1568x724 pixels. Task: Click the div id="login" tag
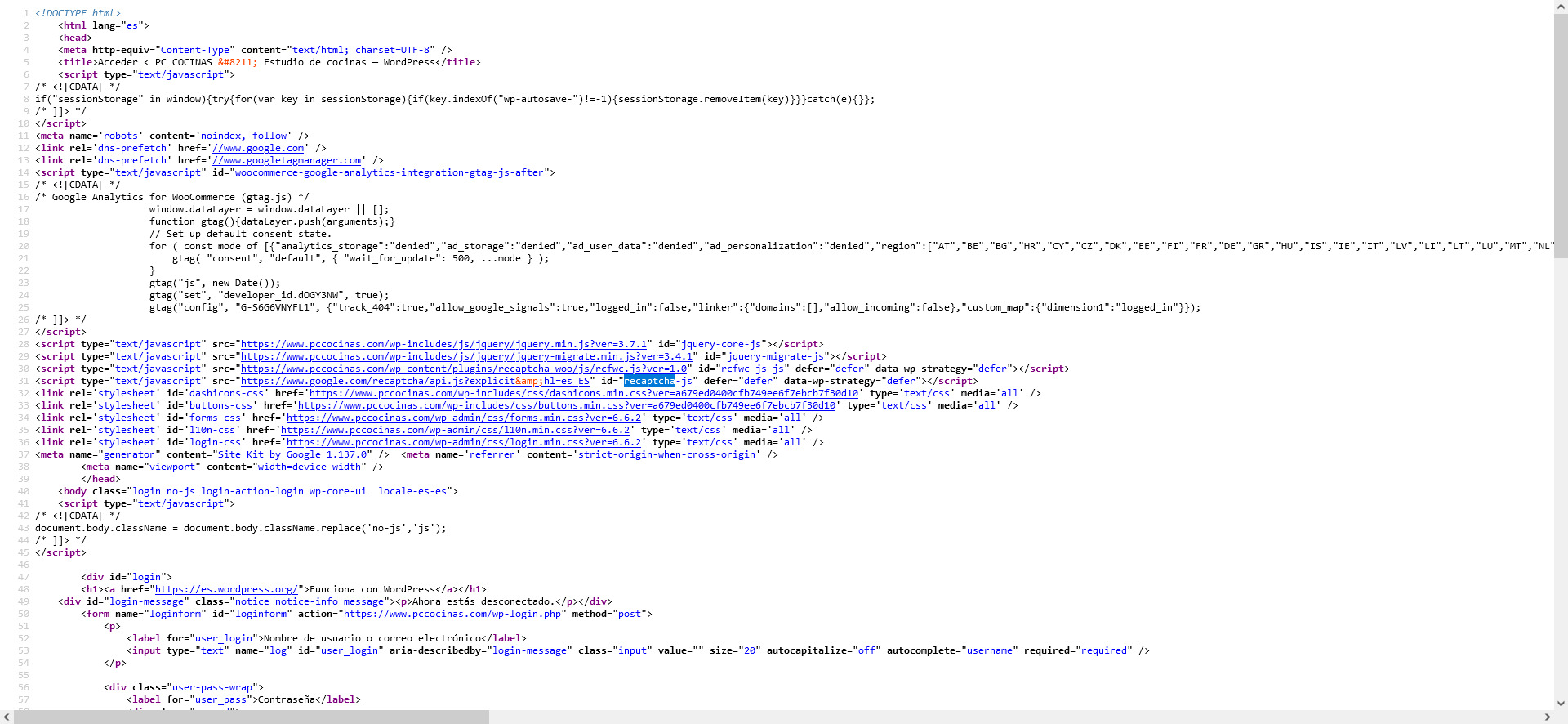coord(127,577)
